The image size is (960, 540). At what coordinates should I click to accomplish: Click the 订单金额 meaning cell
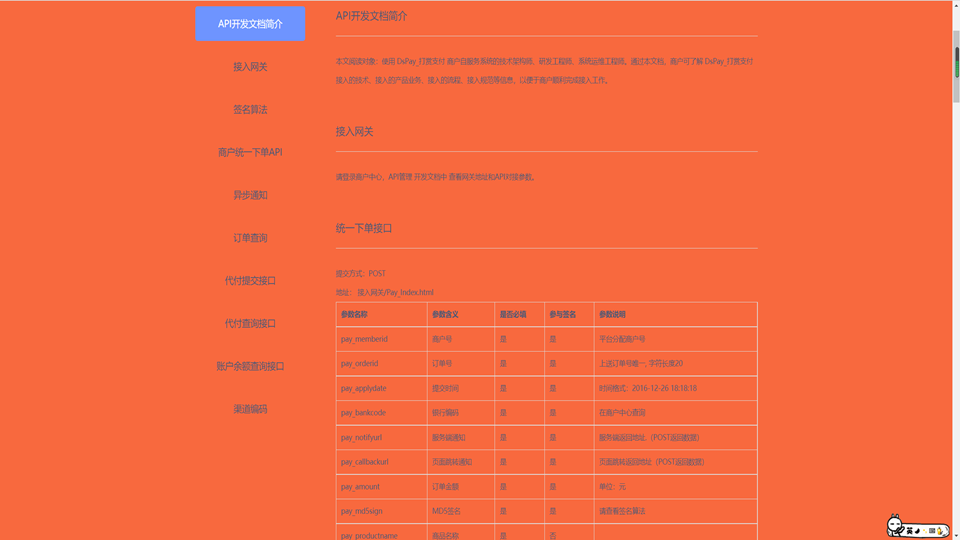[460, 487]
